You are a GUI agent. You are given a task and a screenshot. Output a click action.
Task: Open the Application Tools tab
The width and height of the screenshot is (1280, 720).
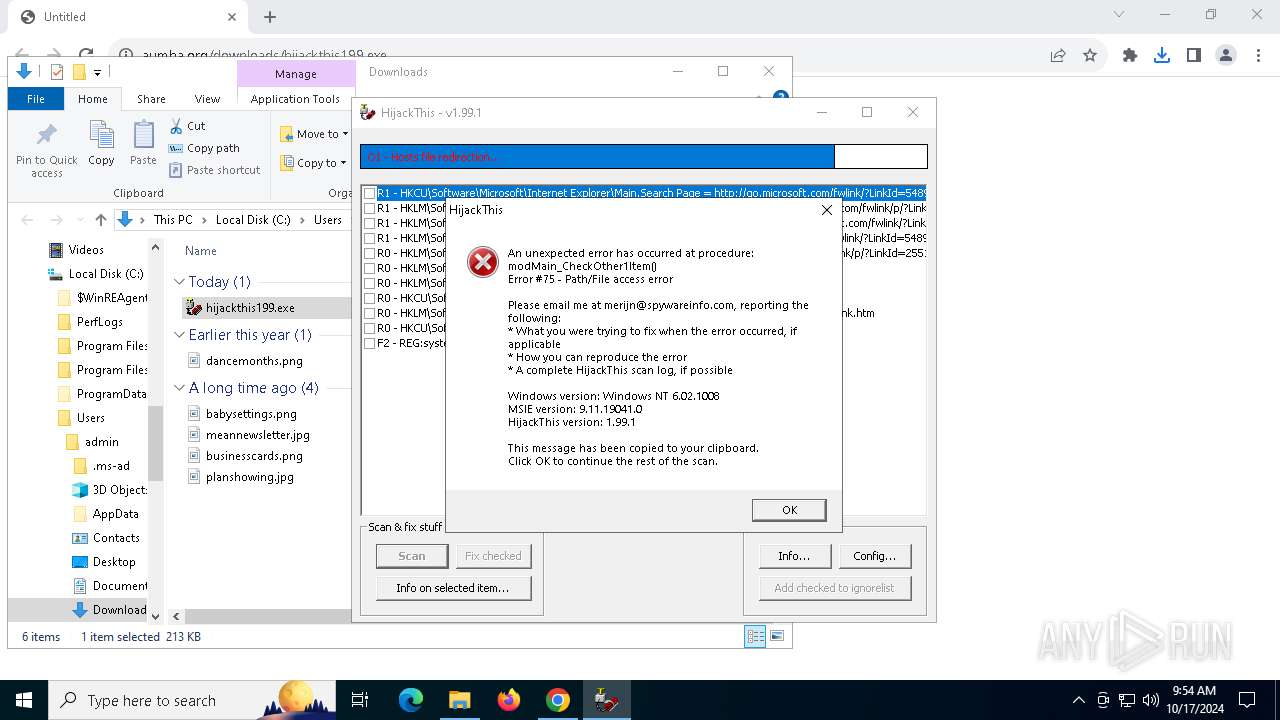(295, 99)
